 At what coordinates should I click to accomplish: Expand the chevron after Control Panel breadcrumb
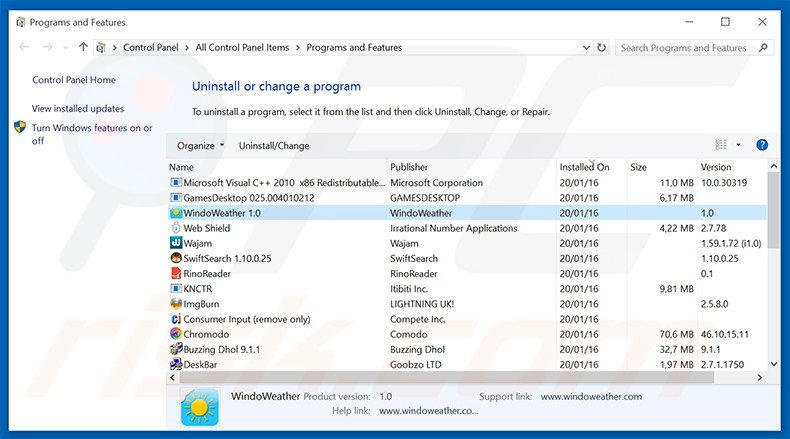pyautogui.click(x=187, y=47)
